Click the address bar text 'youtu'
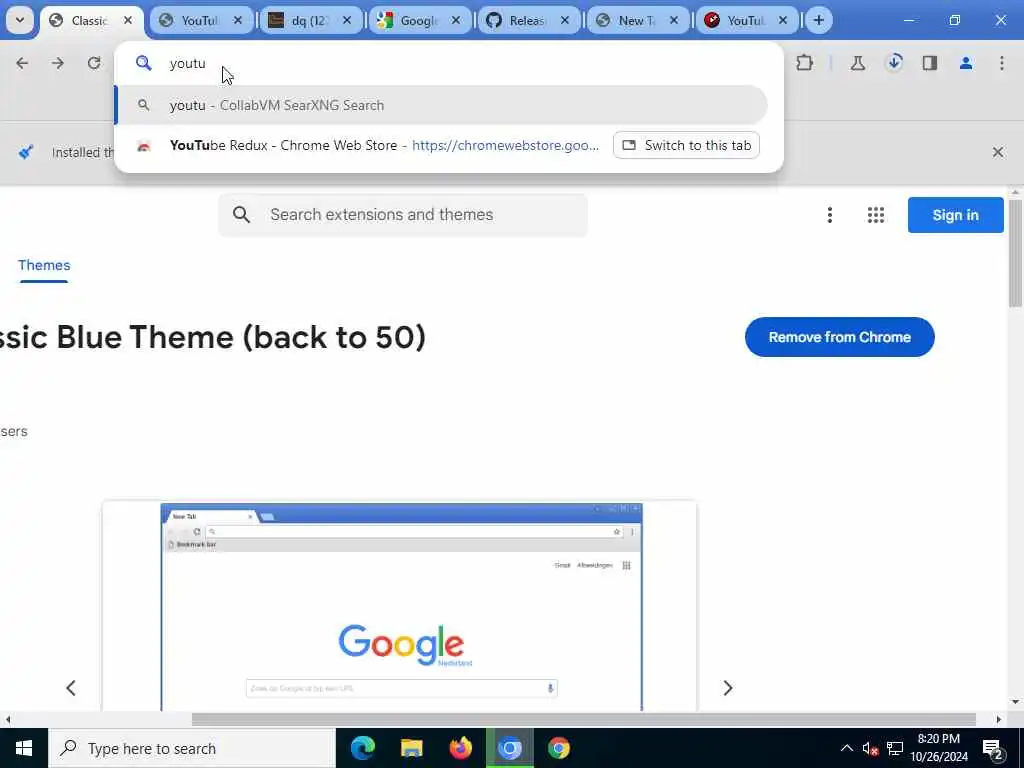 coord(187,63)
